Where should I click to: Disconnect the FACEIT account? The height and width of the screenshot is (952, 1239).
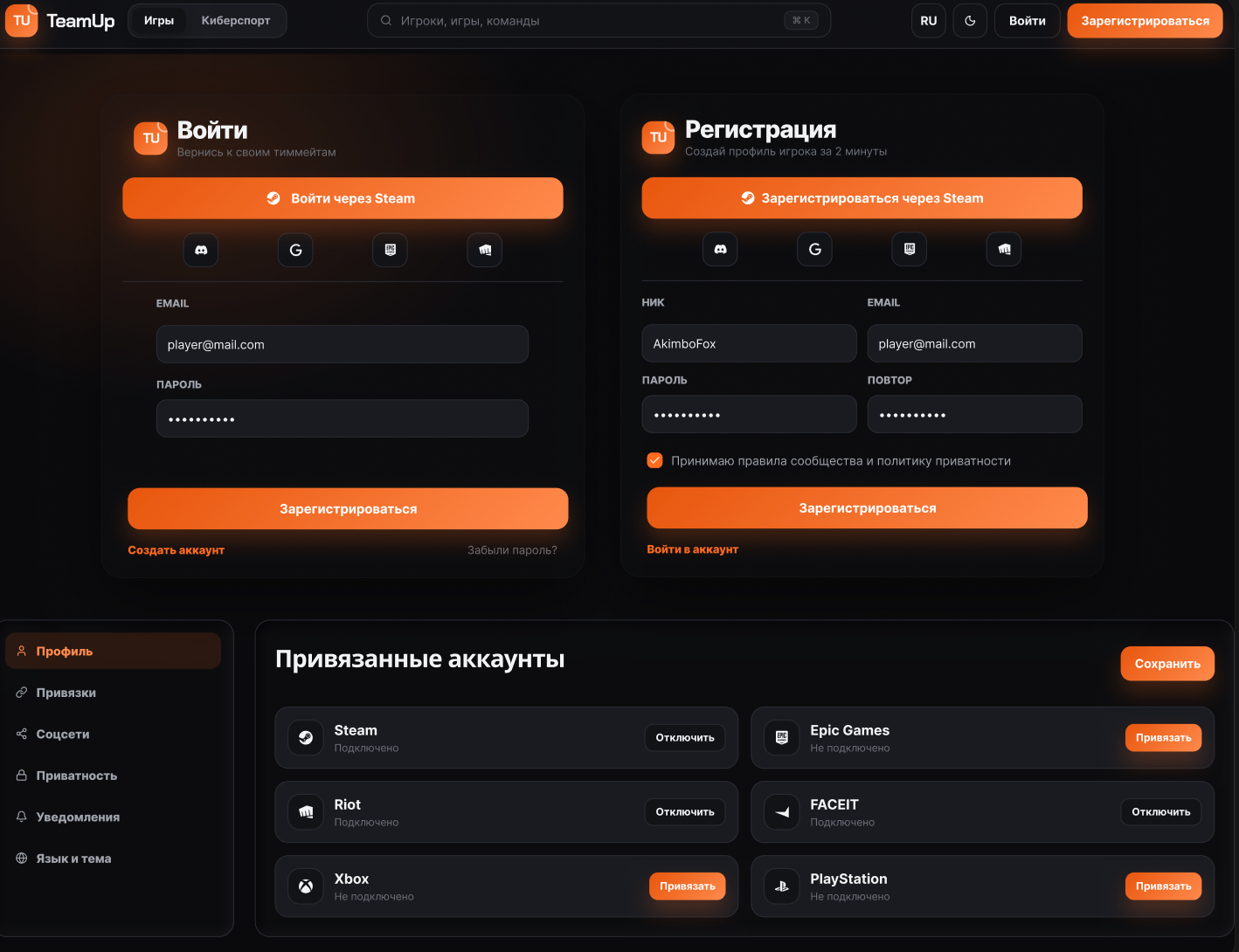pos(1161,812)
